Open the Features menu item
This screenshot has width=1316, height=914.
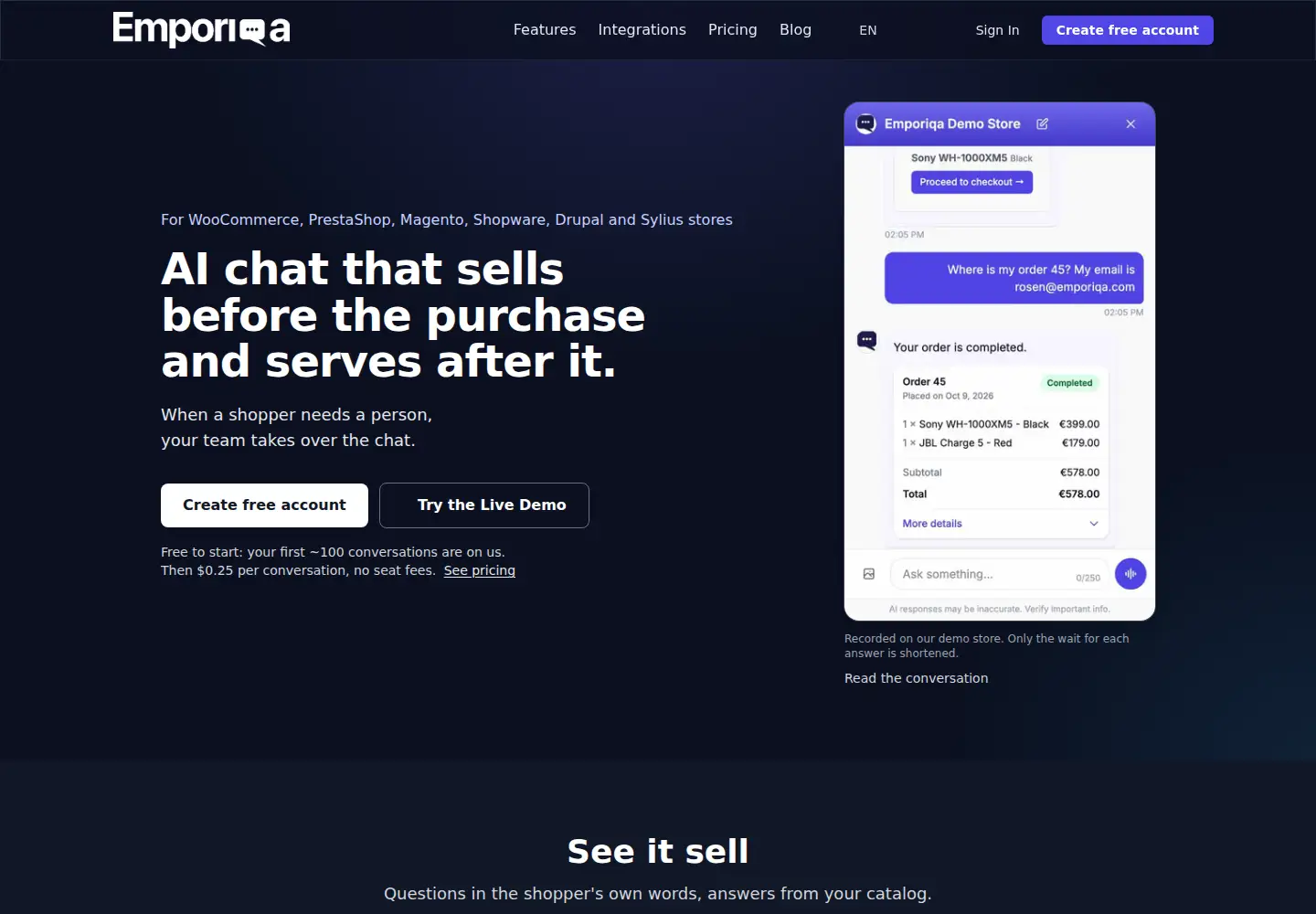pyautogui.click(x=545, y=30)
